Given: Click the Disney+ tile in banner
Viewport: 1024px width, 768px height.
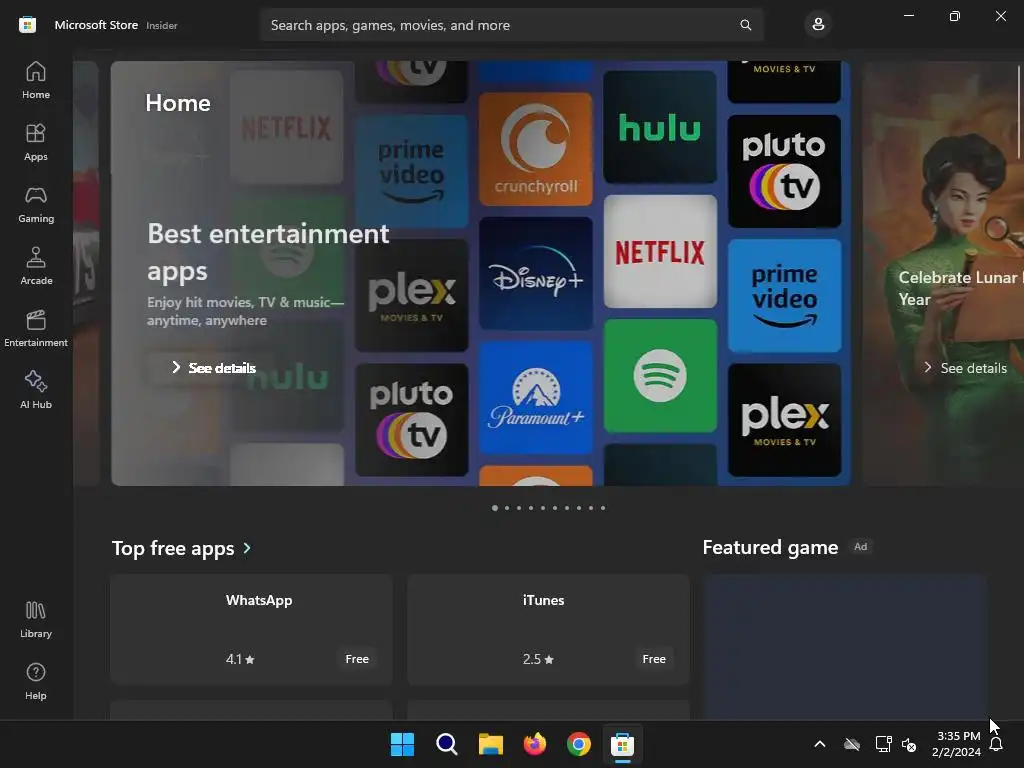Looking at the screenshot, I should (536, 274).
